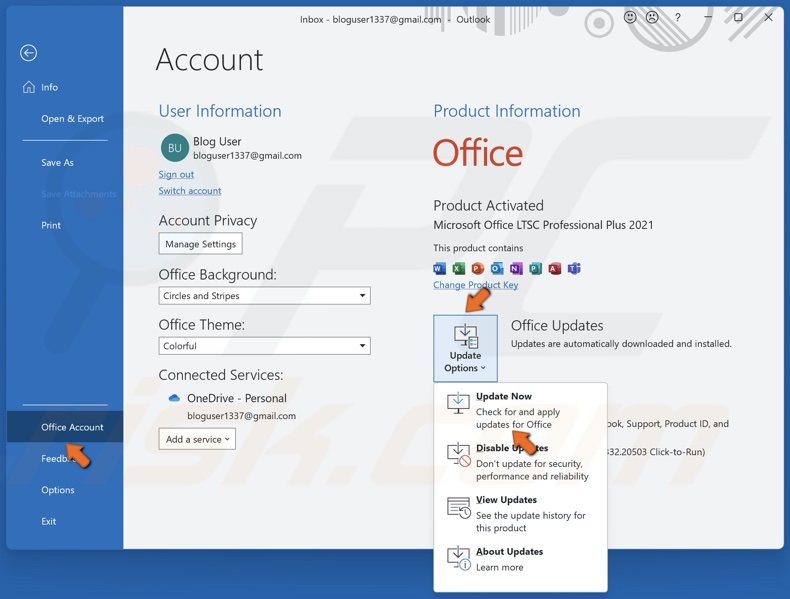Click the Change Product Key link
This screenshot has height=599, width=790.
476,285
